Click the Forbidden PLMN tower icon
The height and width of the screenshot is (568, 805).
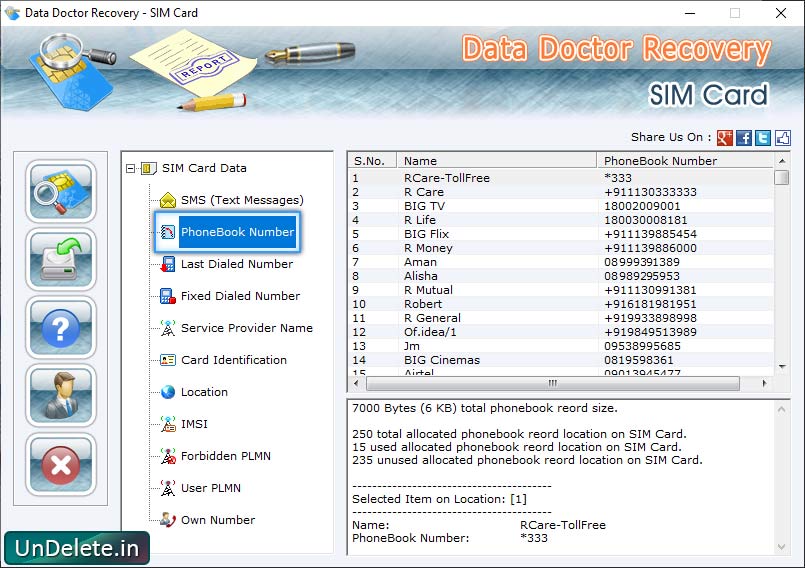coord(168,456)
